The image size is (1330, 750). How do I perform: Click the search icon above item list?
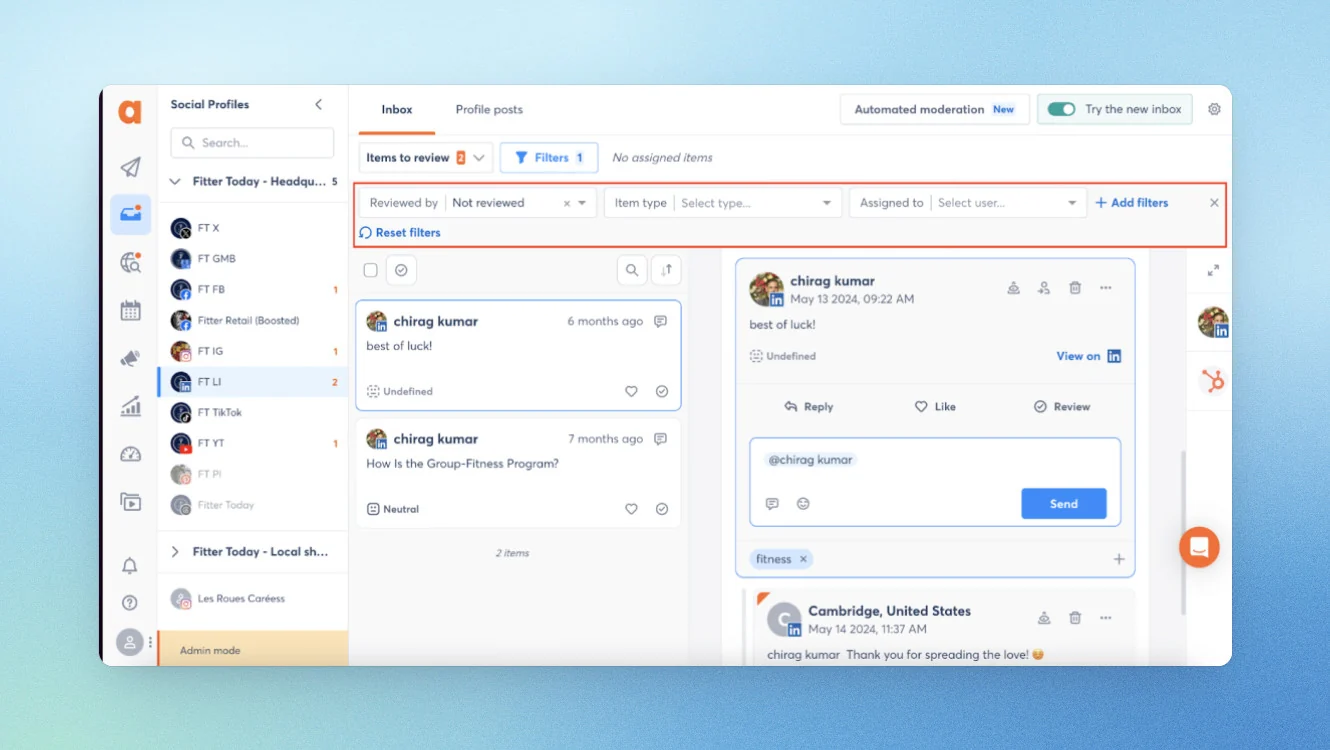click(x=632, y=270)
